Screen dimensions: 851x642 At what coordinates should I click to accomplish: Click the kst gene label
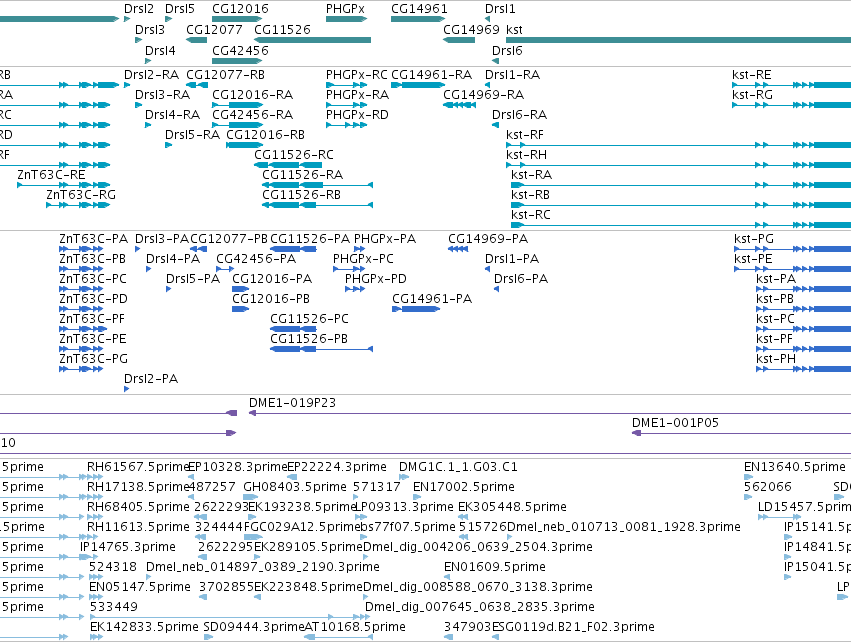[x=514, y=29]
